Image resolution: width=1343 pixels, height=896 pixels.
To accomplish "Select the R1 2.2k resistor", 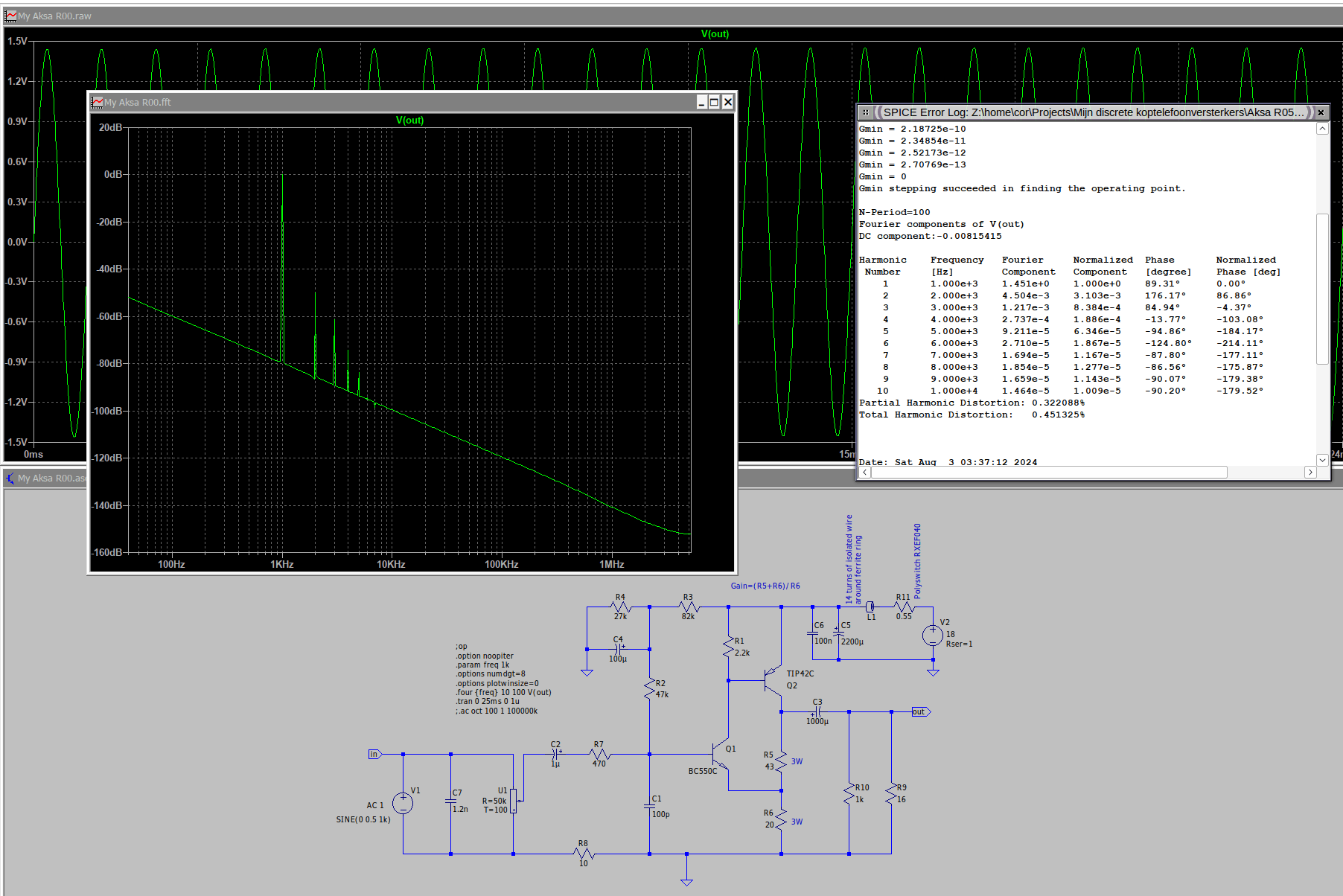I will point(728,646).
